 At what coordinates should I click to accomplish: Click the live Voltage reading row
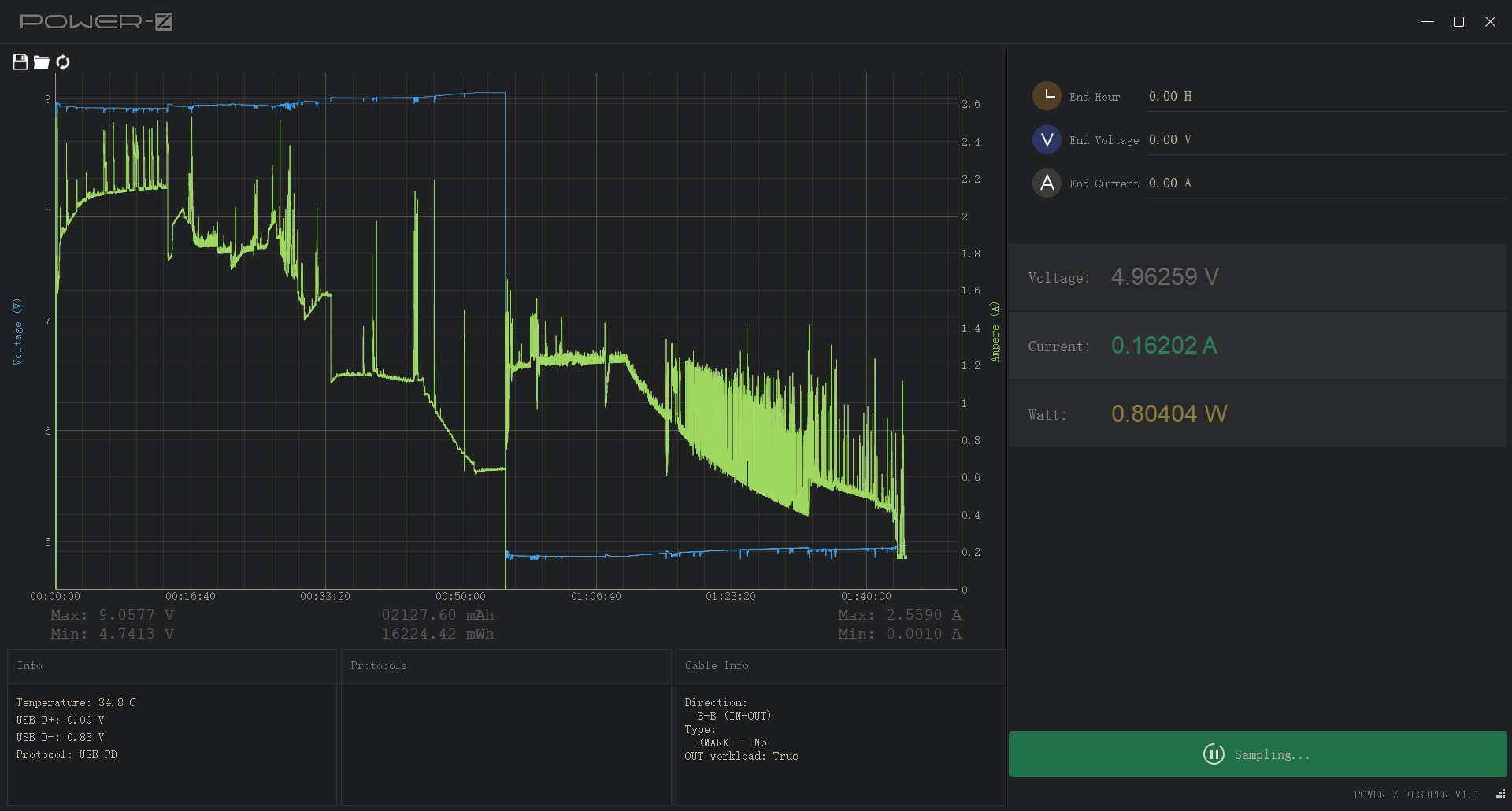point(1257,277)
